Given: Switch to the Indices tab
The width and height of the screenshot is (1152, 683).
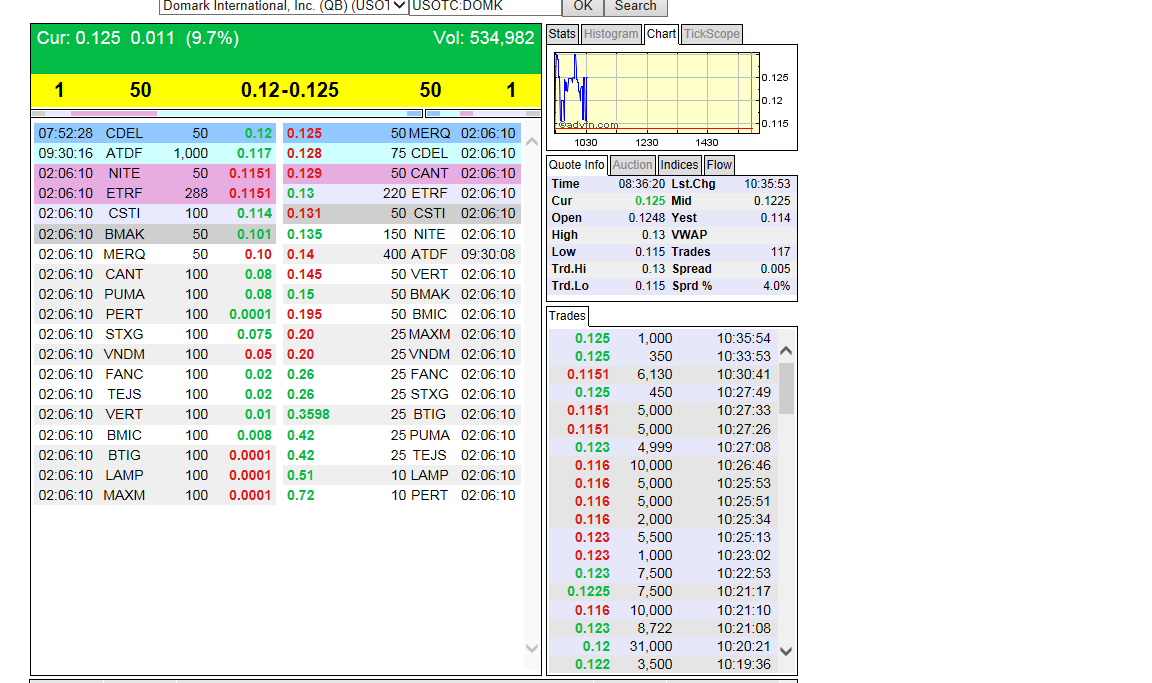Looking at the screenshot, I should pyautogui.click(x=678, y=165).
